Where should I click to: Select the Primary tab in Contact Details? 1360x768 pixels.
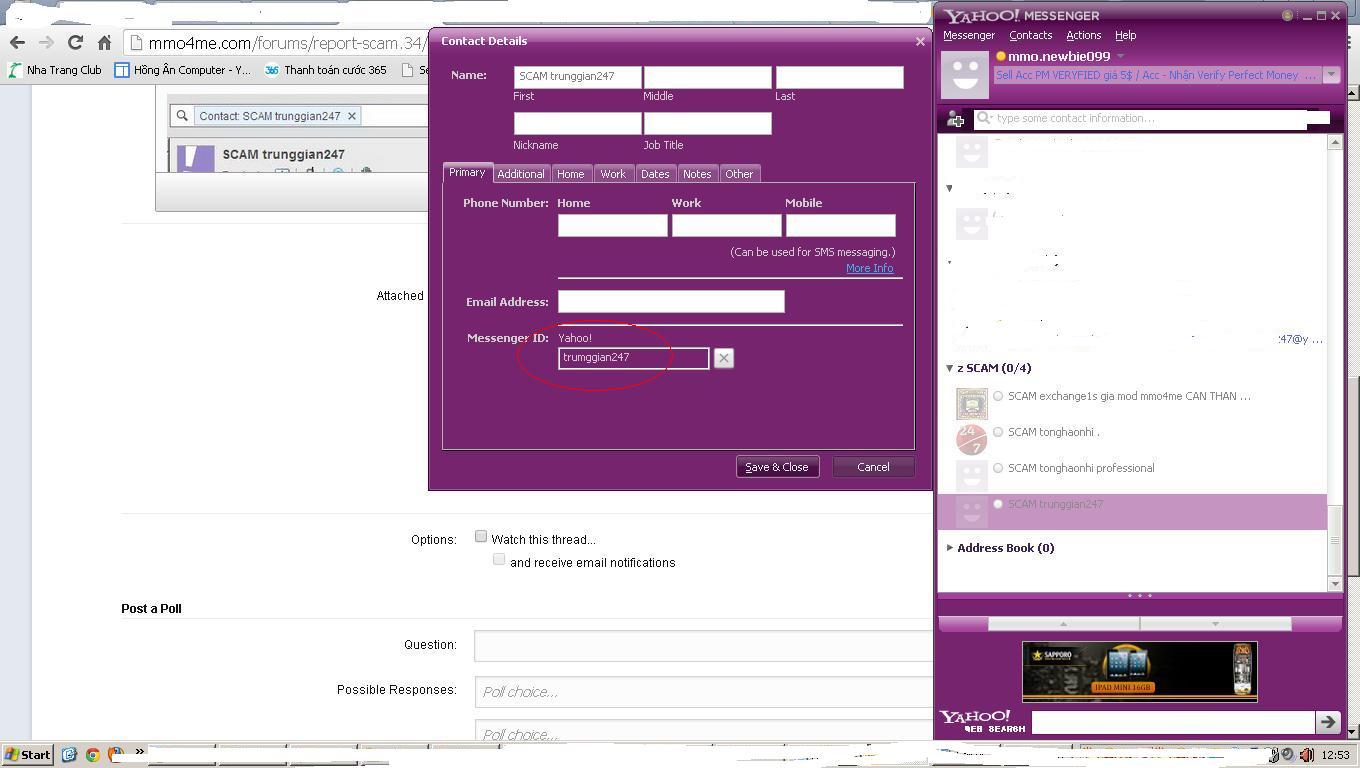467,173
